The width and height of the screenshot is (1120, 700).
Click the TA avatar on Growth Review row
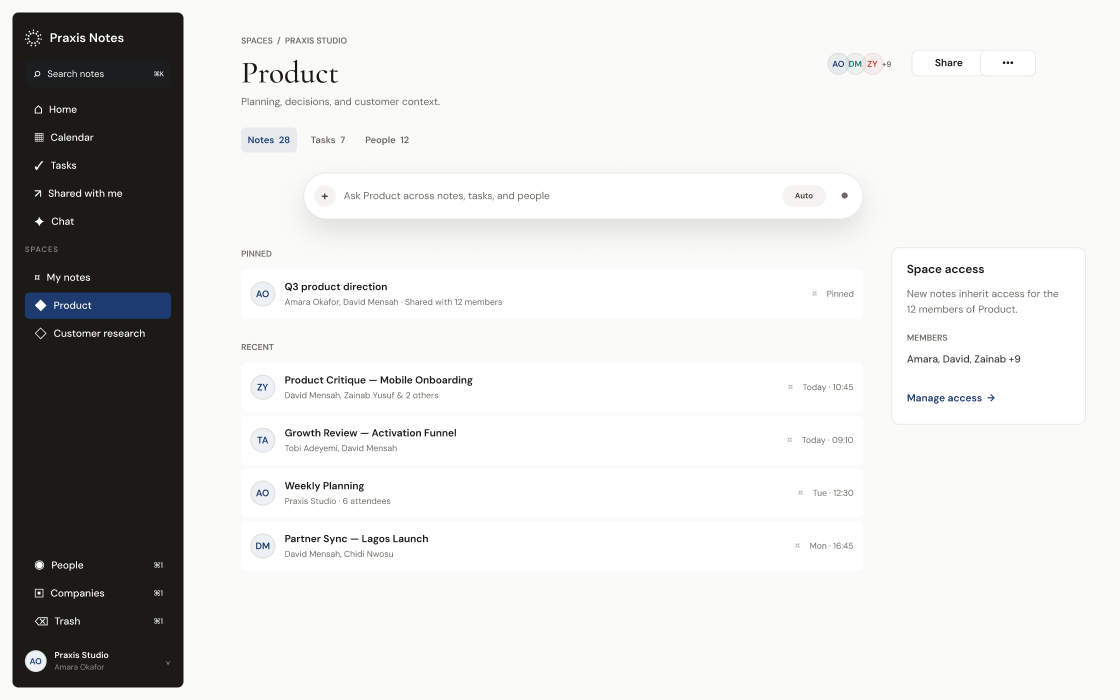click(x=263, y=440)
